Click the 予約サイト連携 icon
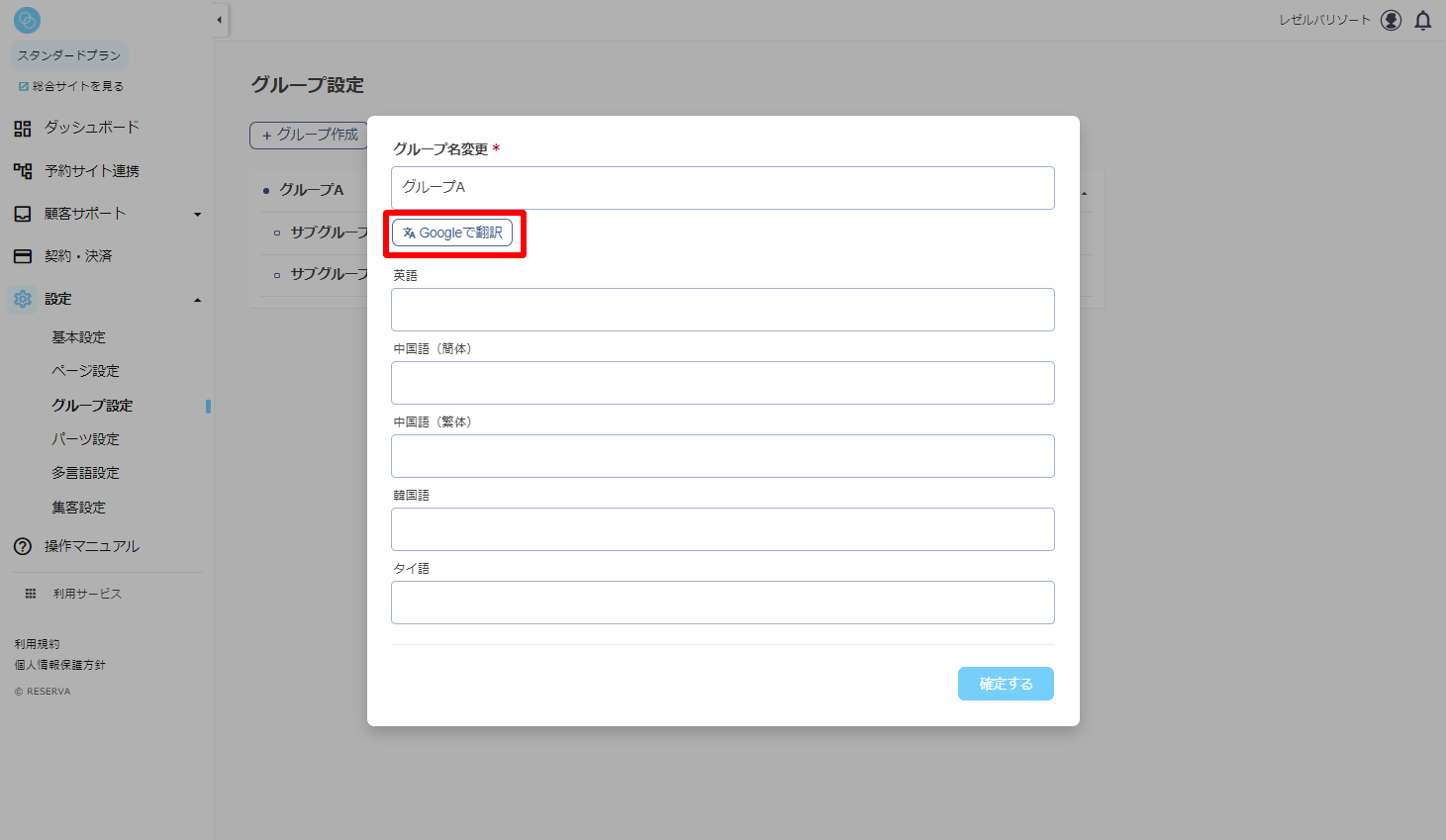The width and height of the screenshot is (1446, 840). [23, 171]
